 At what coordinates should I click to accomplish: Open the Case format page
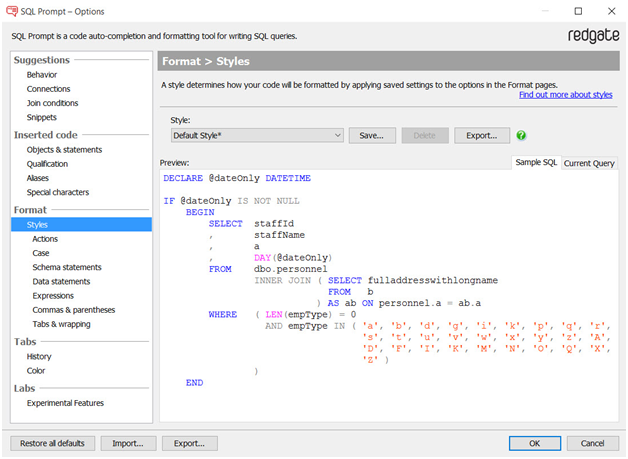coord(41,253)
